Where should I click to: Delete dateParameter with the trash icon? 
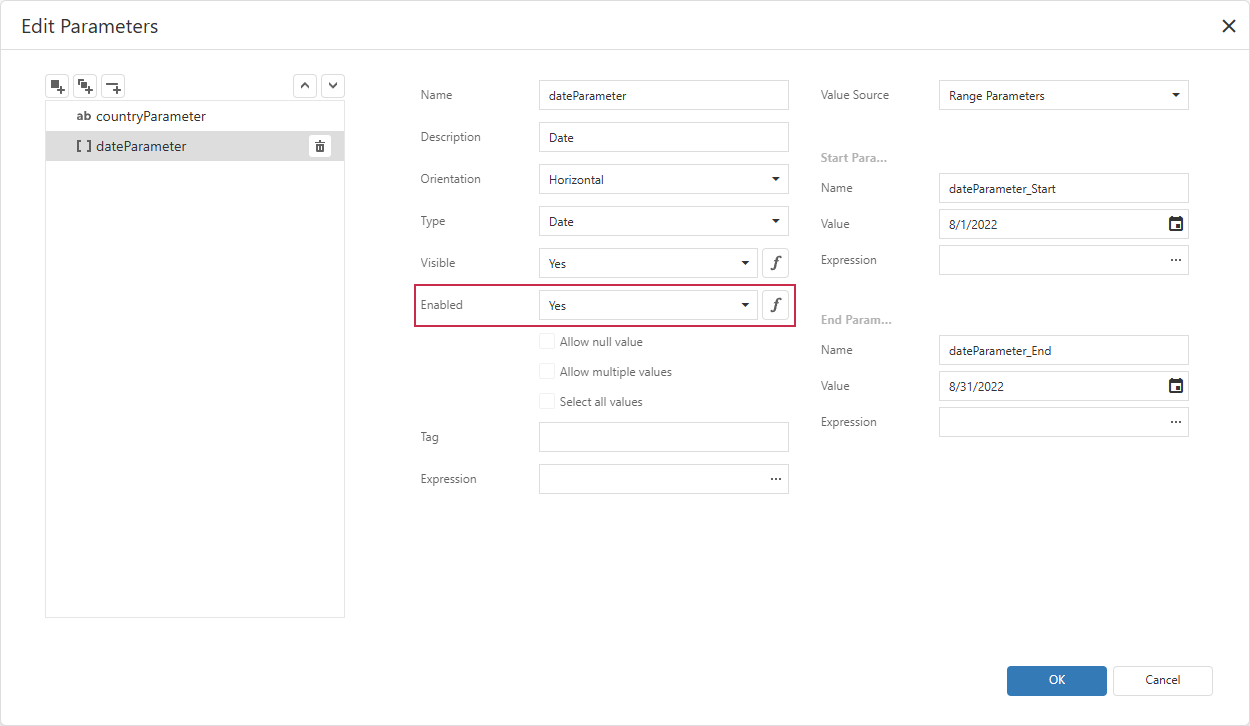click(320, 146)
